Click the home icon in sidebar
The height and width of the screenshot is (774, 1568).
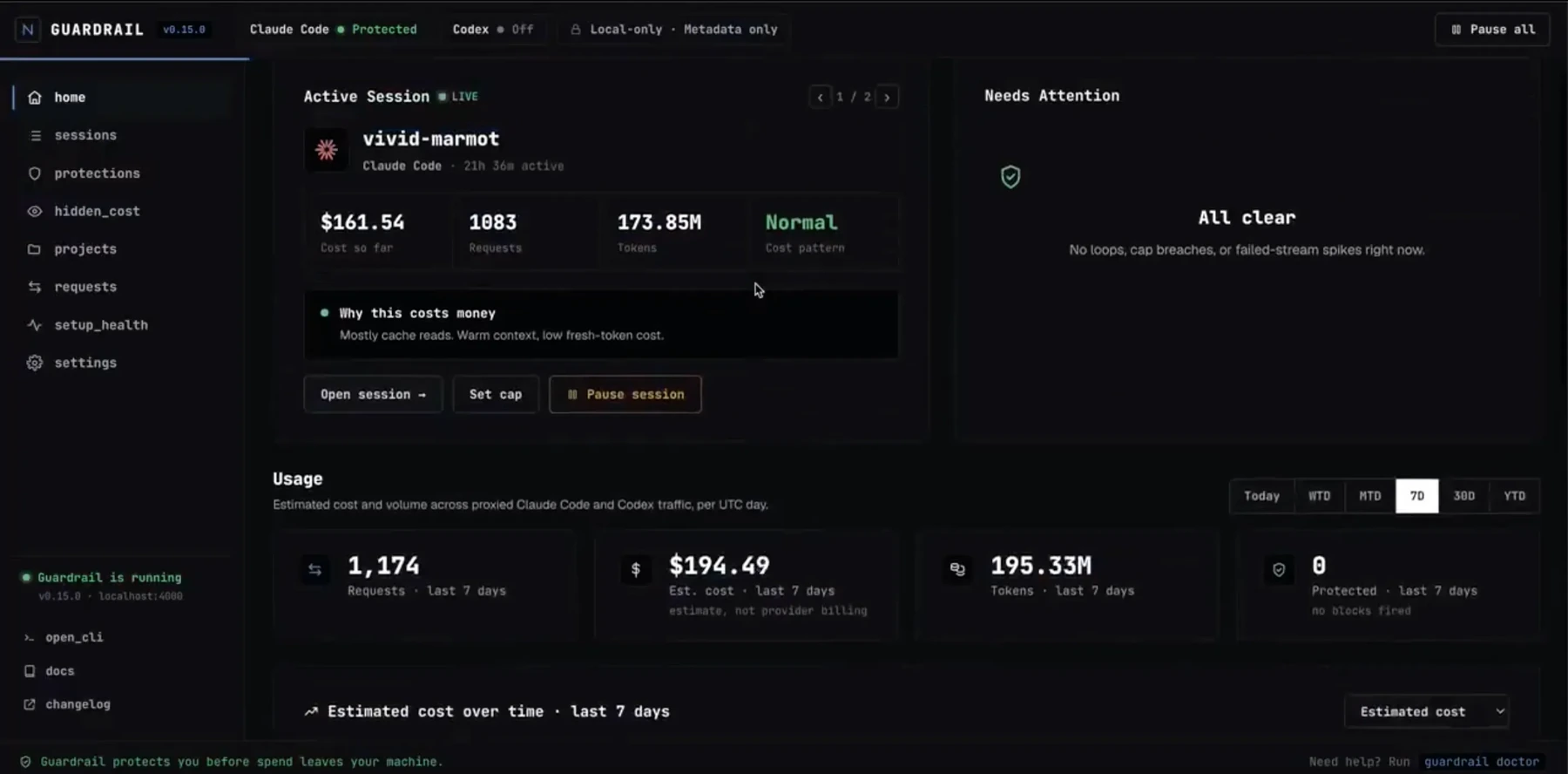(x=34, y=98)
